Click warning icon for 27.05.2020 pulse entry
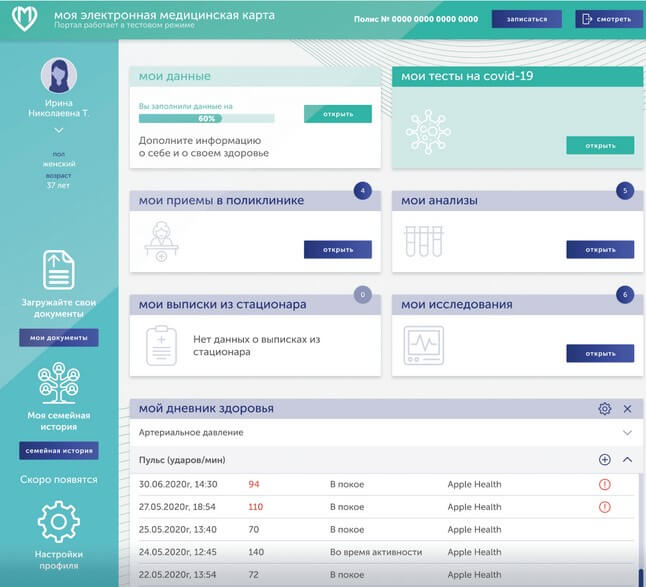 [604, 507]
